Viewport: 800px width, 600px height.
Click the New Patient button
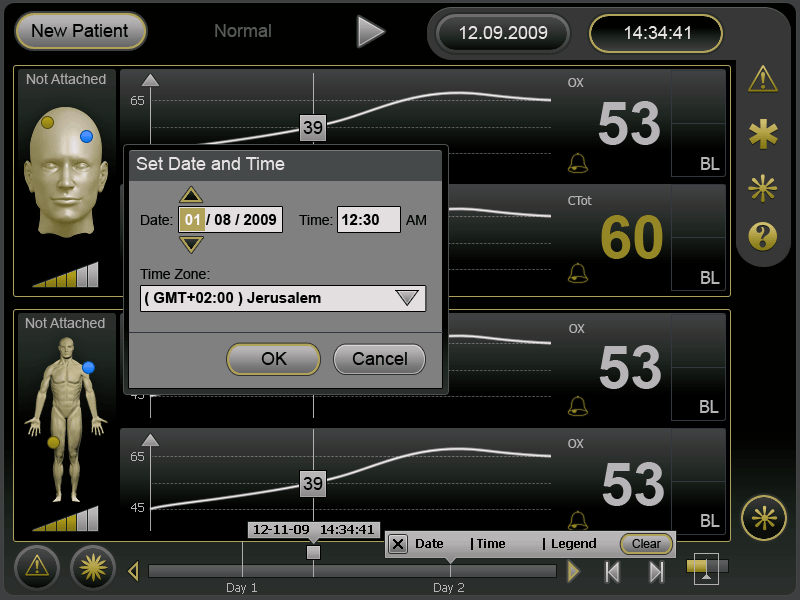[80, 31]
